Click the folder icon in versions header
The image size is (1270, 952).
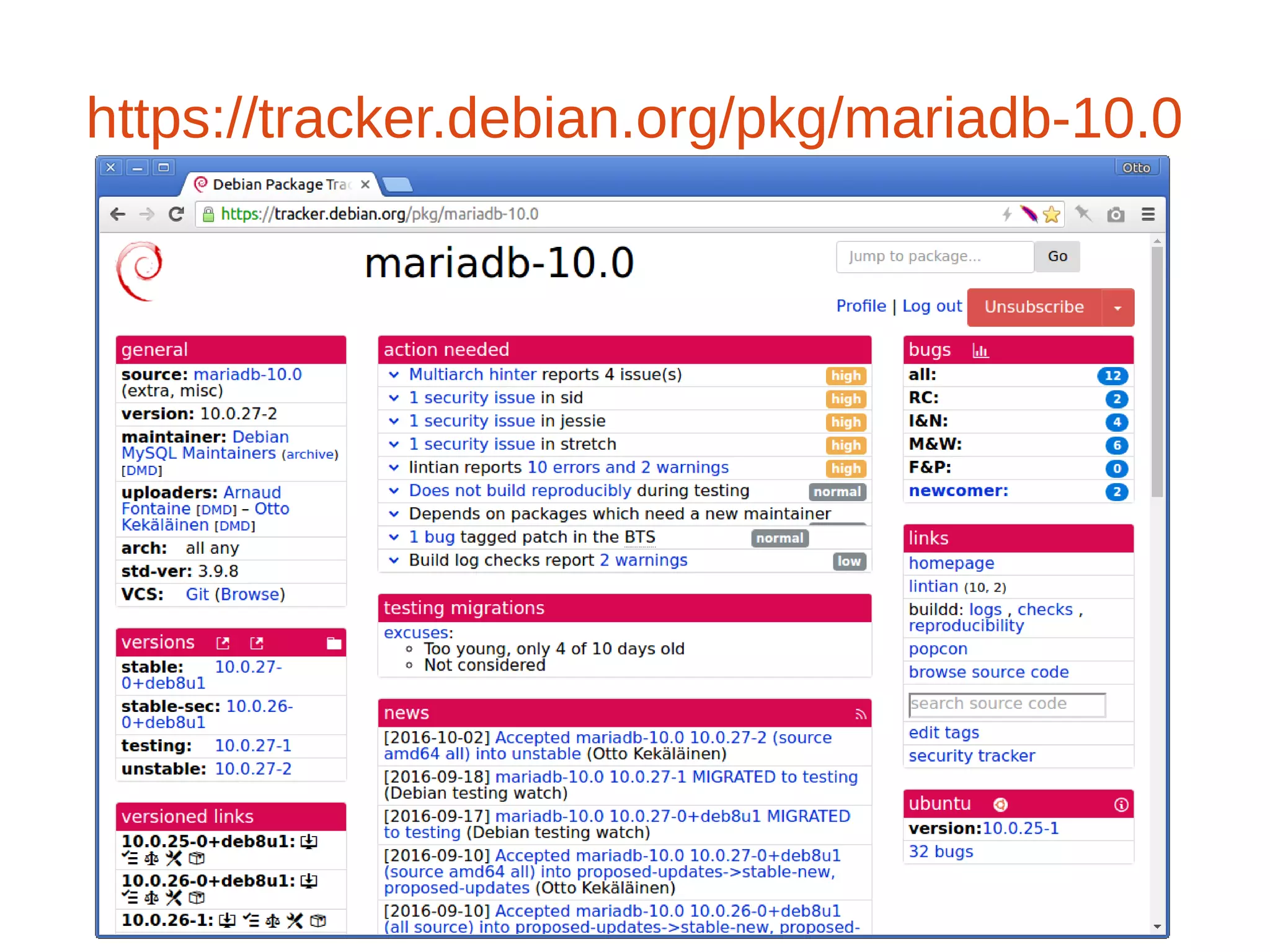[334, 643]
